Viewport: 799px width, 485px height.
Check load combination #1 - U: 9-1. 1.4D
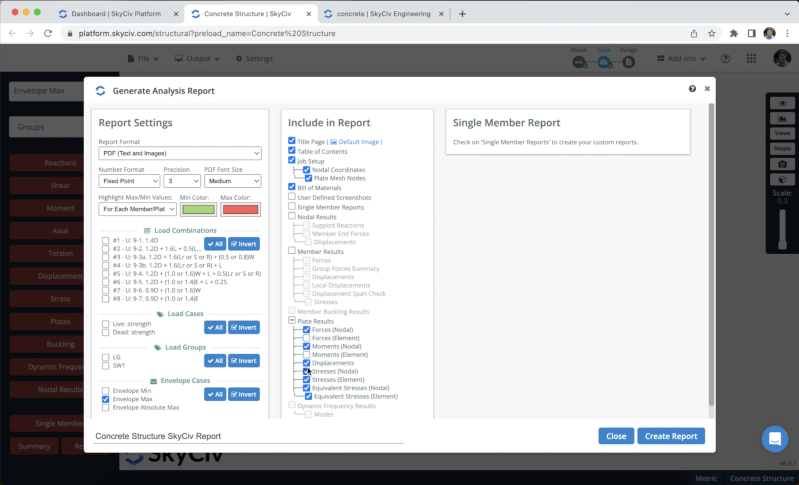coord(105,240)
